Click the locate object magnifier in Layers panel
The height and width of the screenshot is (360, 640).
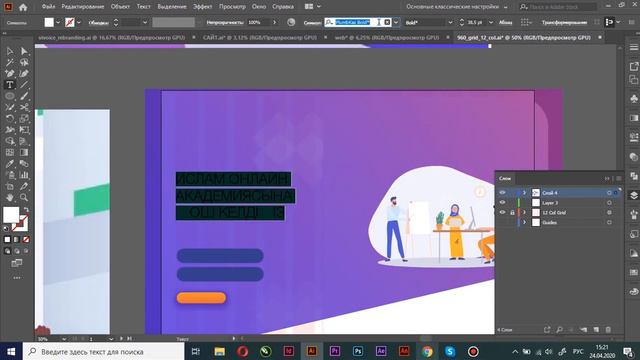point(559,329)
